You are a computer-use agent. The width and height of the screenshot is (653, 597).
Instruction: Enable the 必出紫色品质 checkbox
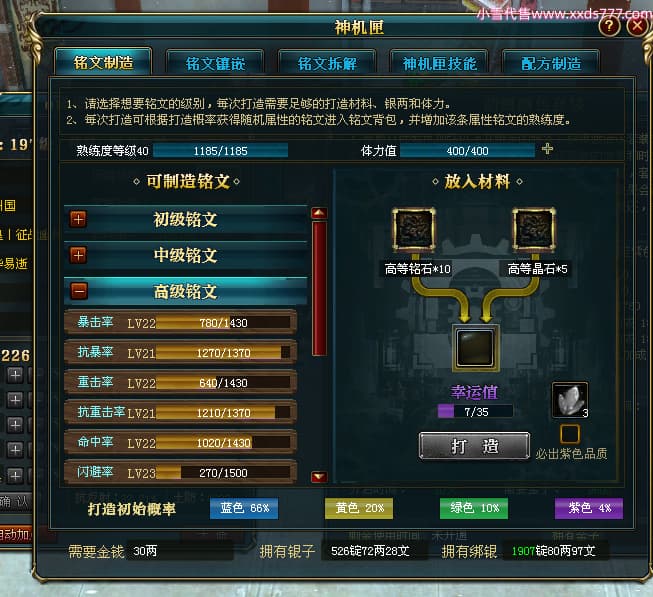(570, 434)
